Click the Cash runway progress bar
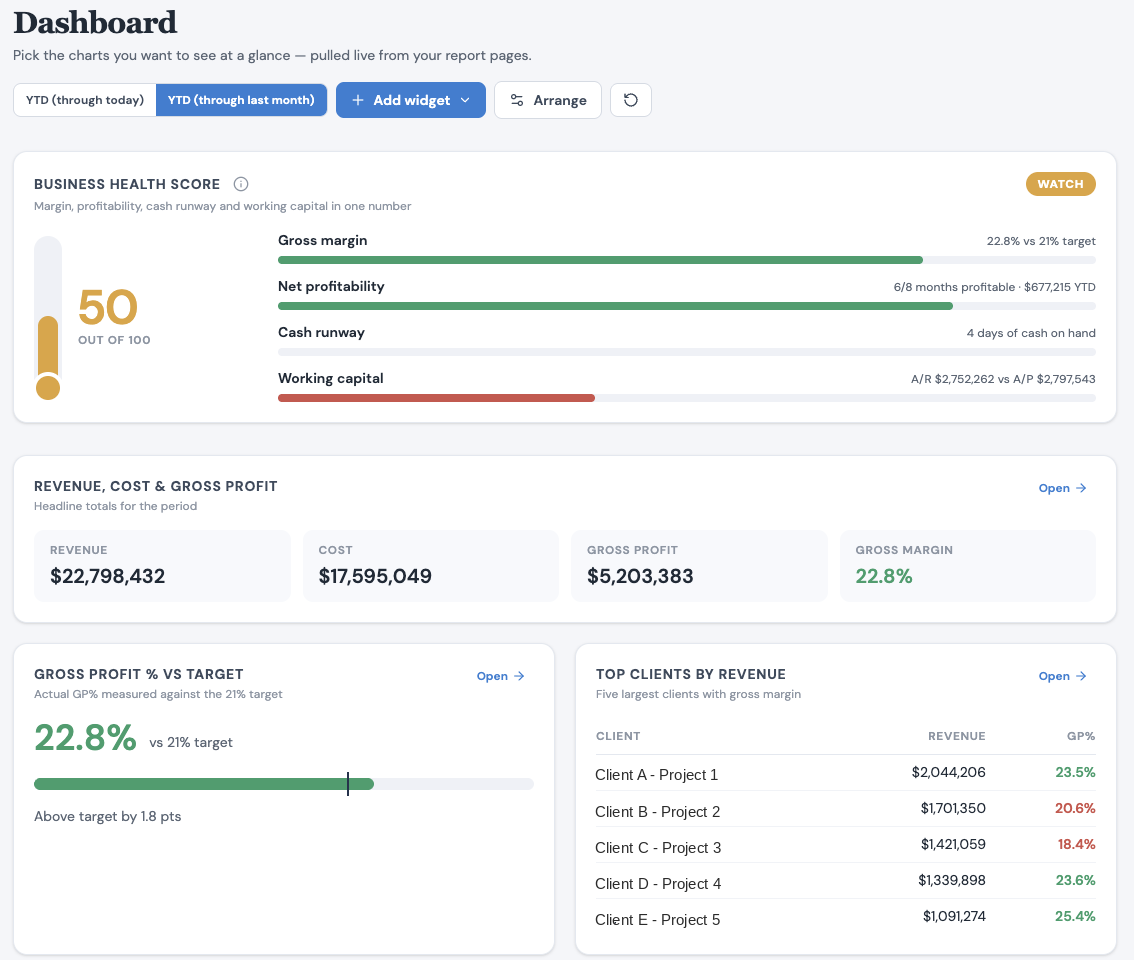 tap(686, 352)
